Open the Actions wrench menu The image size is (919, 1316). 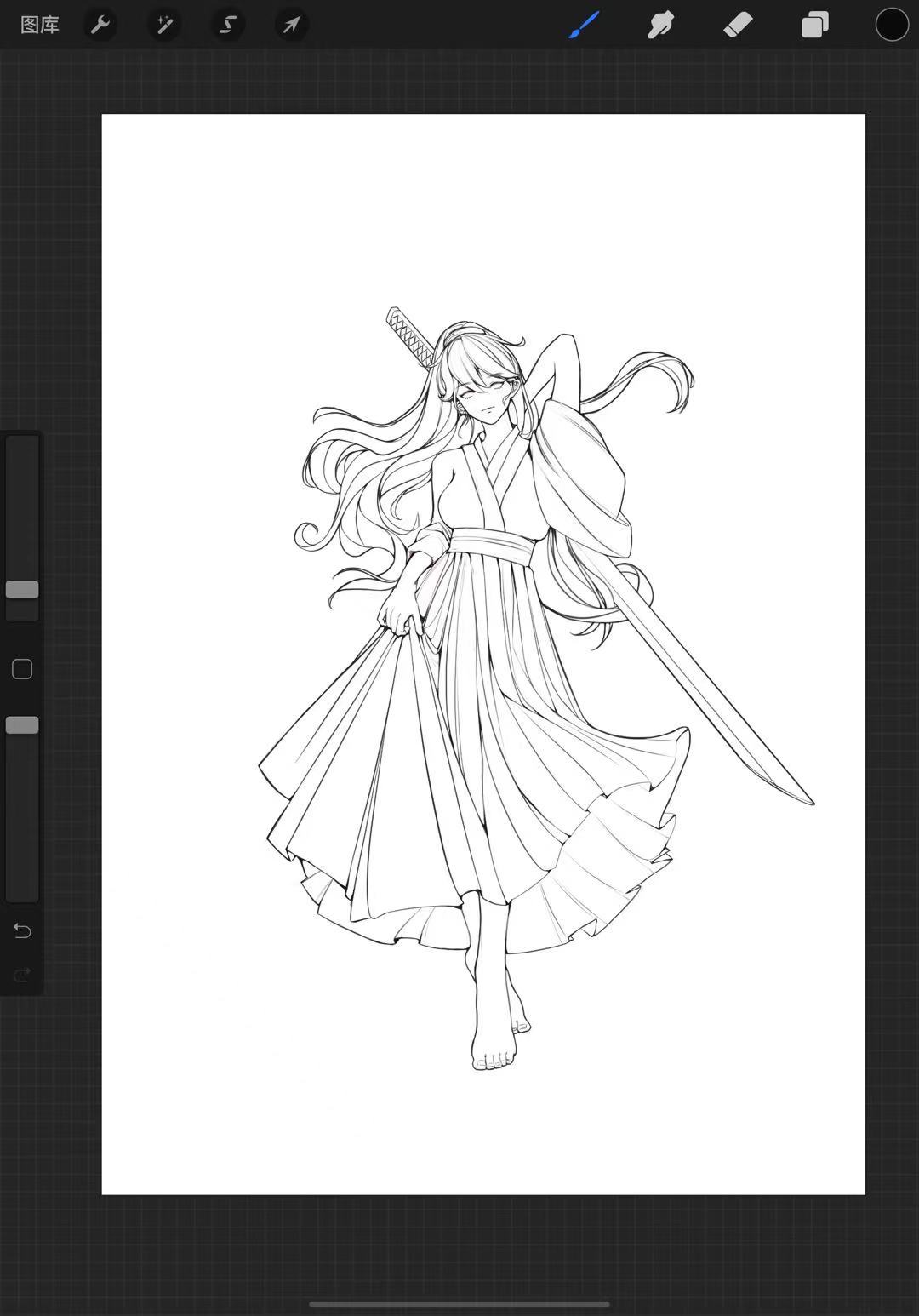coord(100,25)
